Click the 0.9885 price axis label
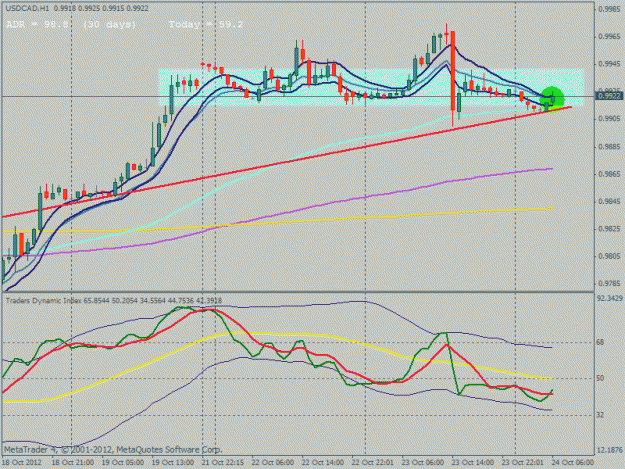The image size is (625, 469). click(610, 147)
